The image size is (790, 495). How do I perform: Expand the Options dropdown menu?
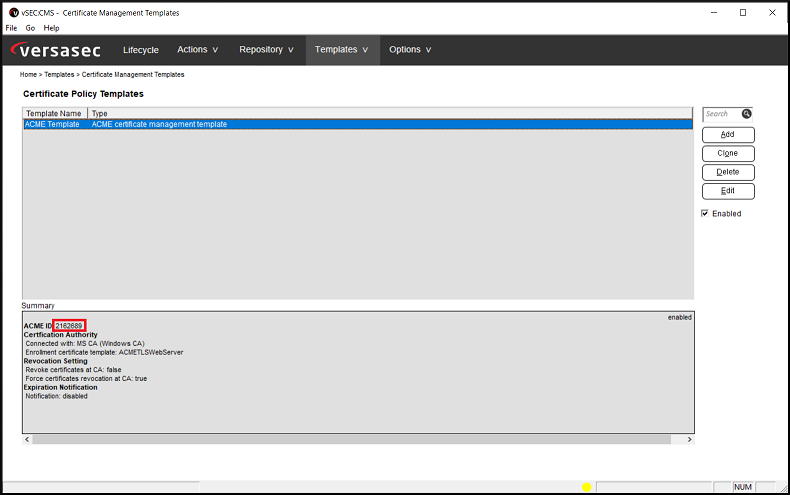[410, 49]
